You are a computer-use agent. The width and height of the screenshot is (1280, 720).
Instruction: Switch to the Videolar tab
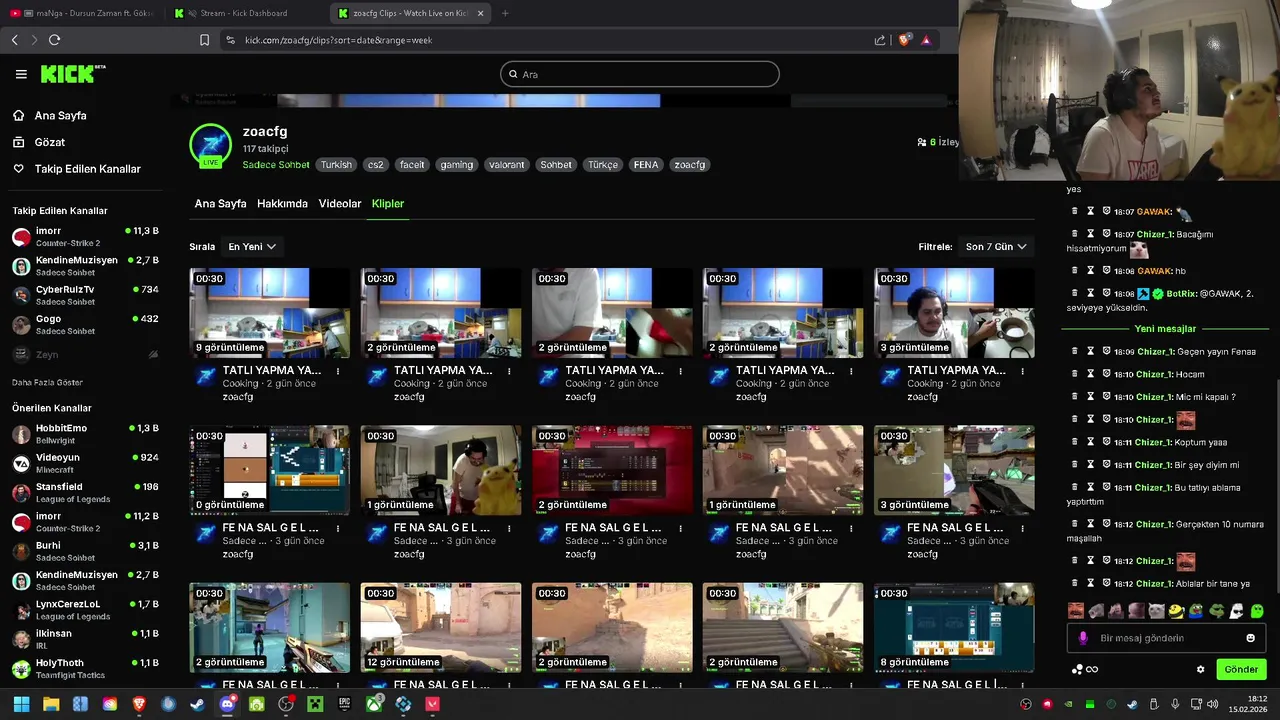pyautogui.click(x=340, y=203)
